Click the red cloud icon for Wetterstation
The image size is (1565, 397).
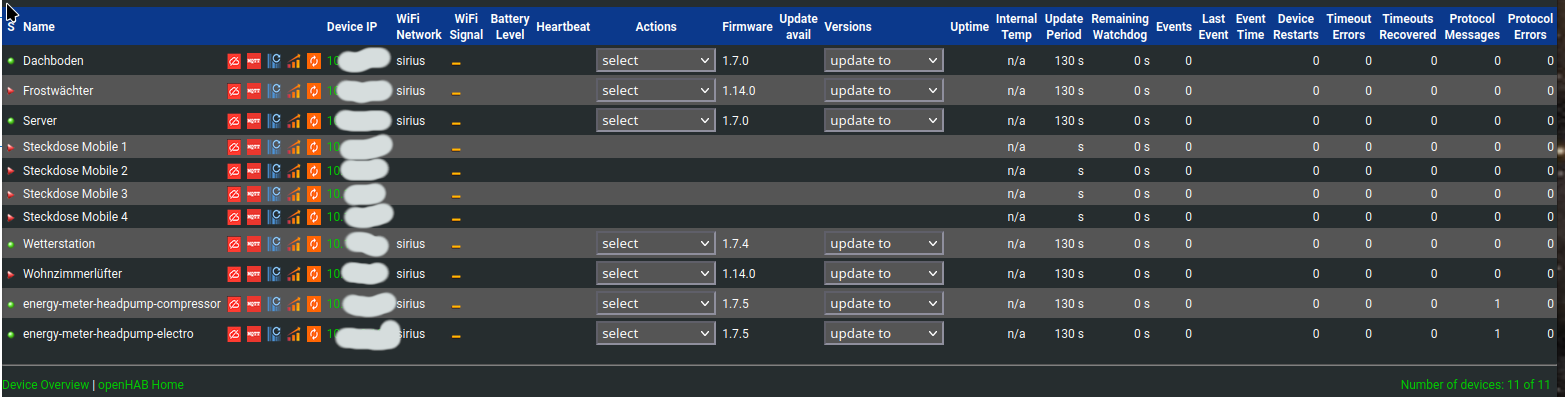tap(234, 244)
